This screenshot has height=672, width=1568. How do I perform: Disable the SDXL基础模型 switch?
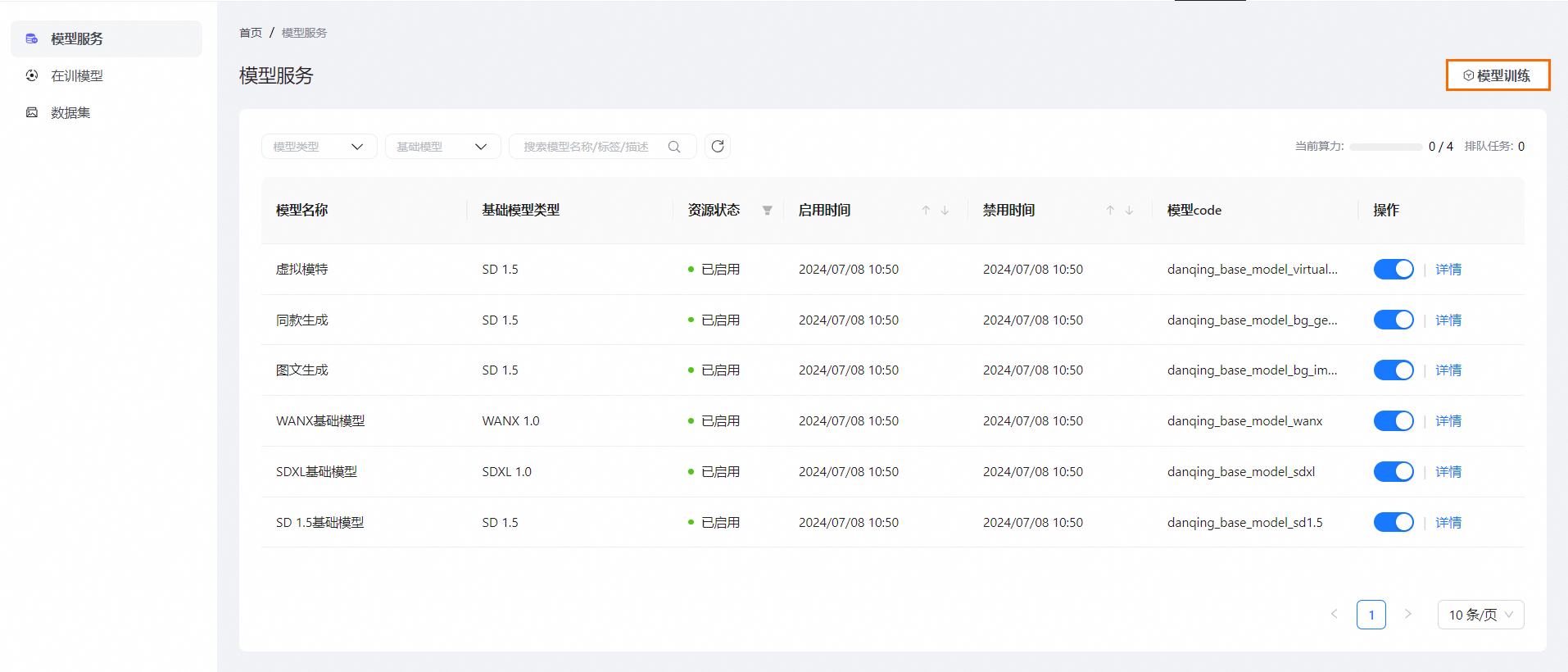click(1394, 472)
